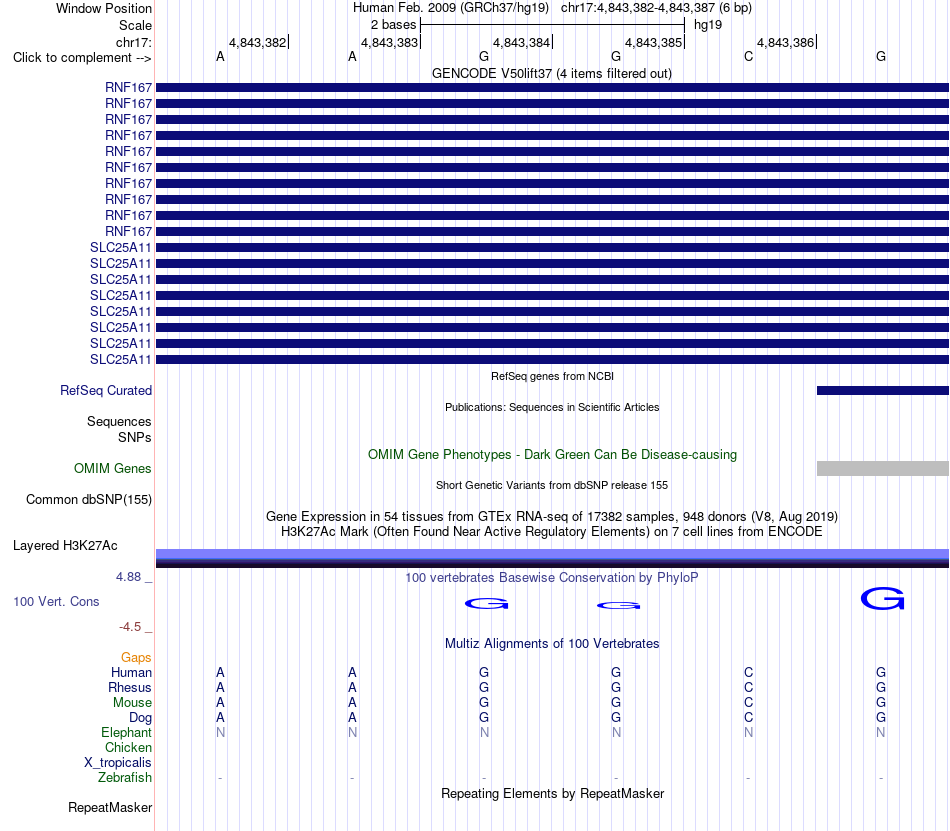
Task: Click 'Click to complement -->' to complement bases
Action: coord(82,58)
